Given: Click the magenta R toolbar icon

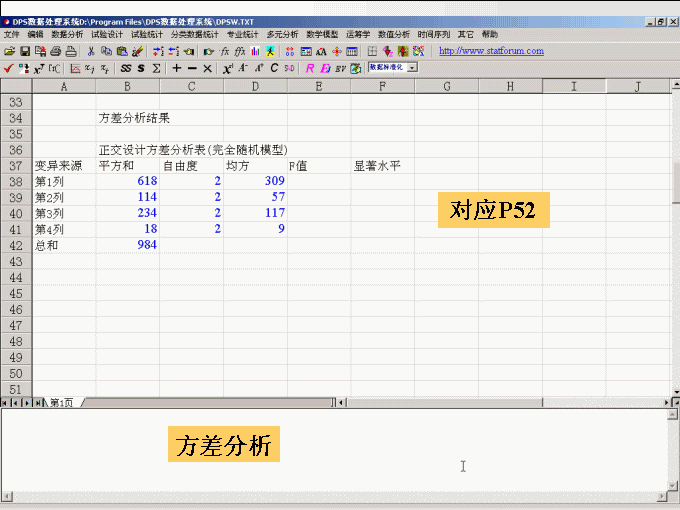Looking at the screenshot, I should 310,68.
